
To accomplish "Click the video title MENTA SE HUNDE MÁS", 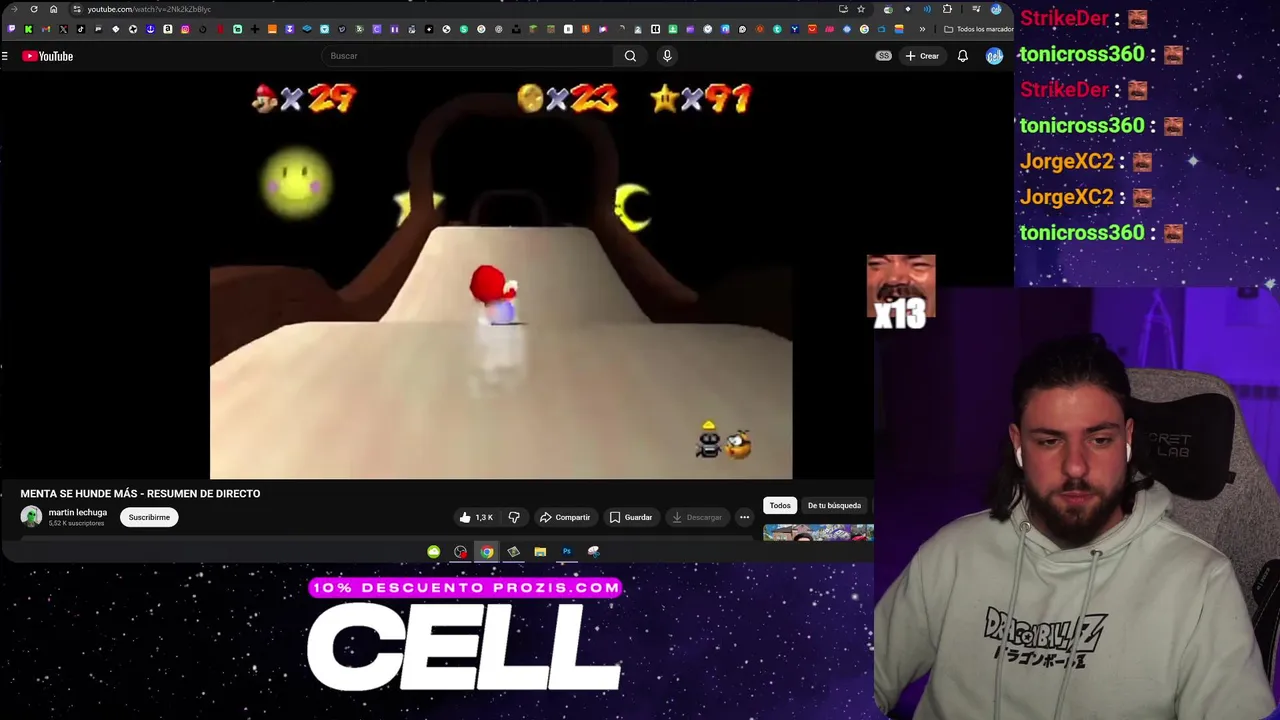I will (140, 493).
